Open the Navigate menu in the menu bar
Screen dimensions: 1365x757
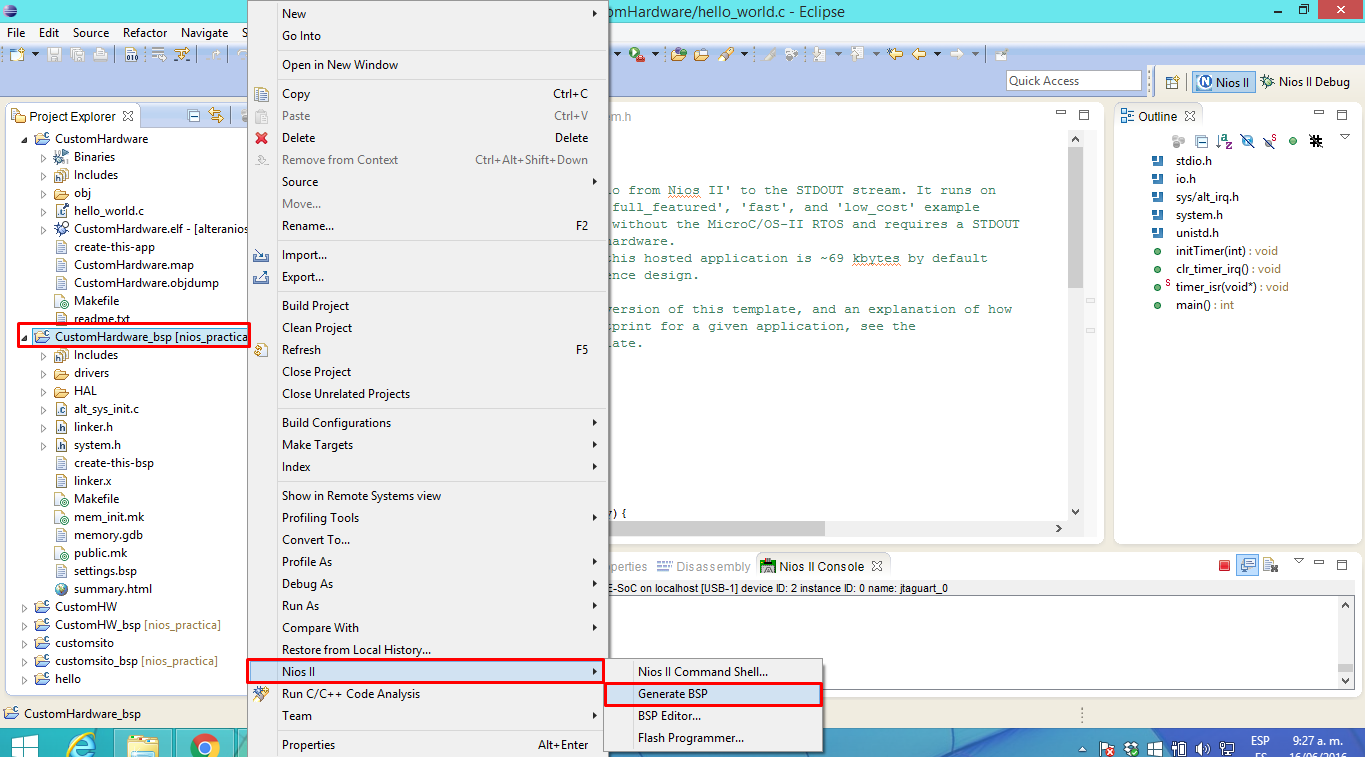(204, 33)
